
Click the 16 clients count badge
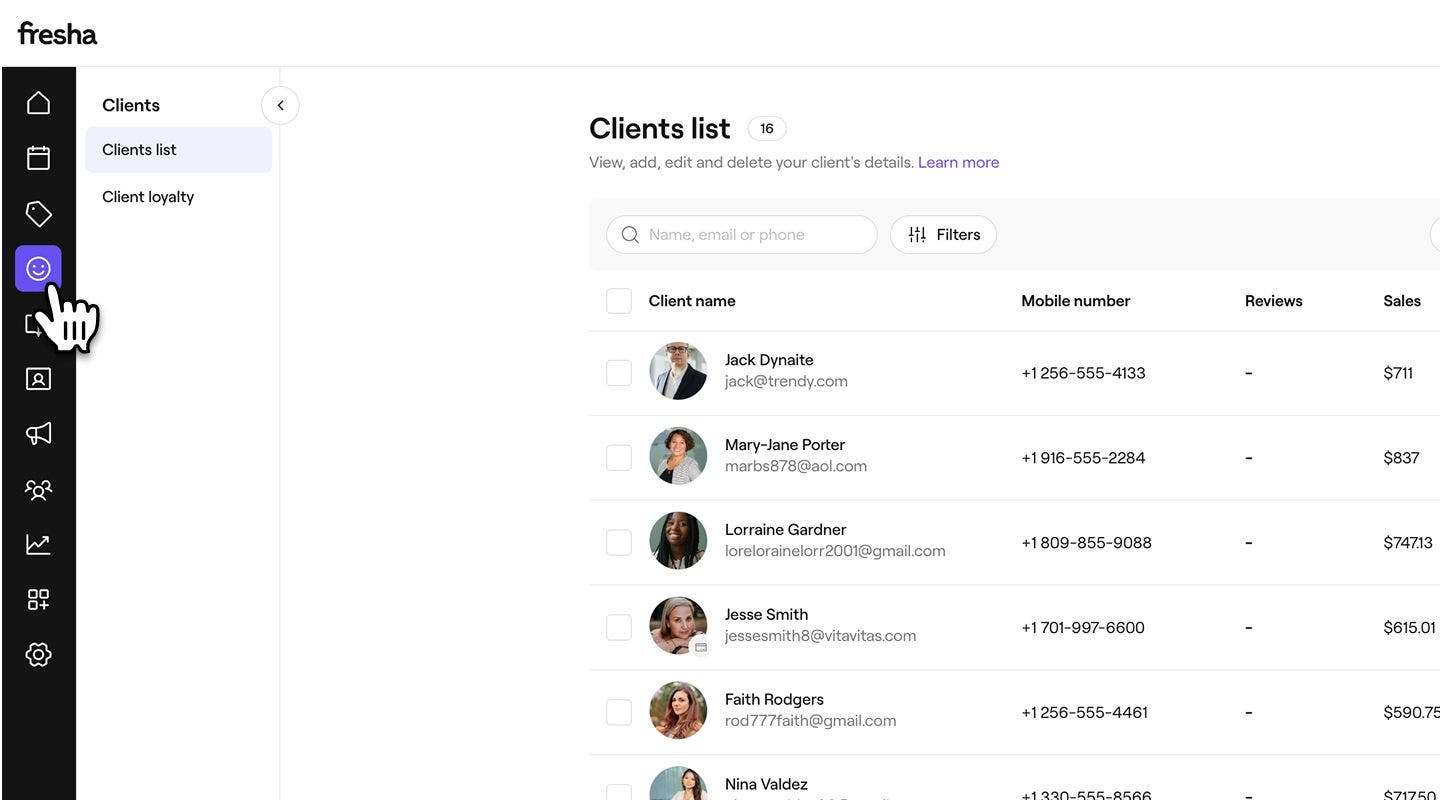[767, 128]
